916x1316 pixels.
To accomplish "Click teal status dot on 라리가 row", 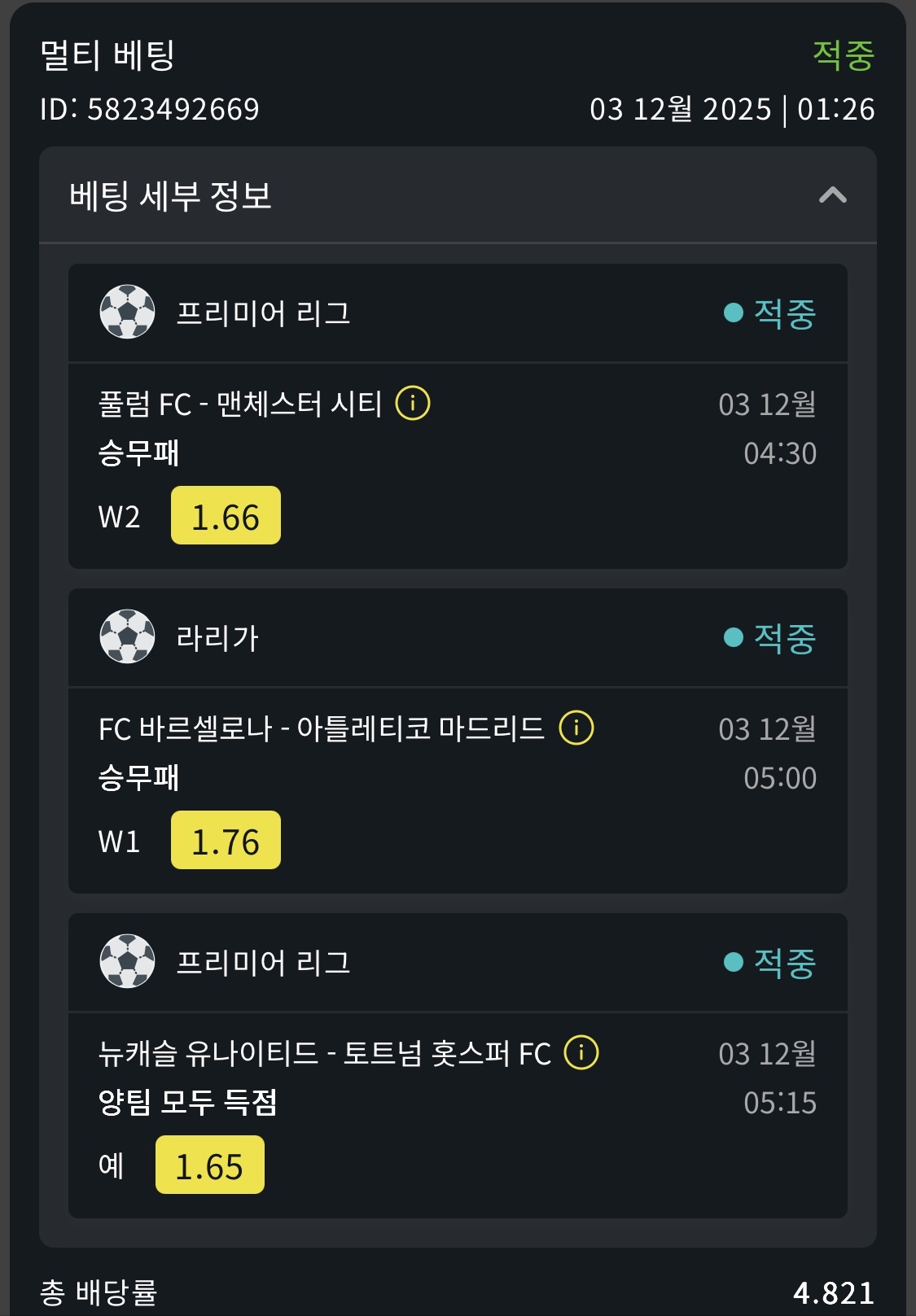I will pos(734,637).
